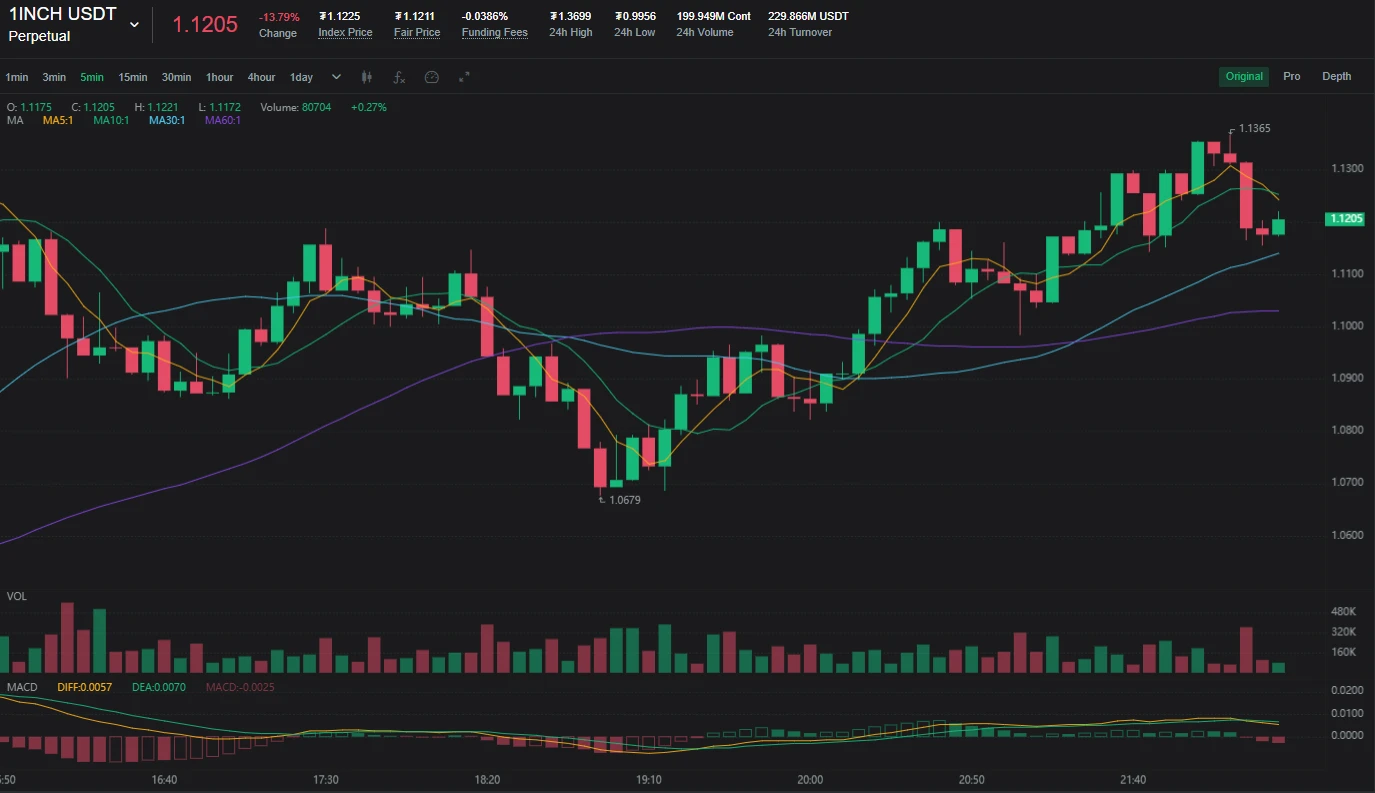Viewport: 1375px width, 793px height.
Task: Select the 5min interval
Action: 92,77
